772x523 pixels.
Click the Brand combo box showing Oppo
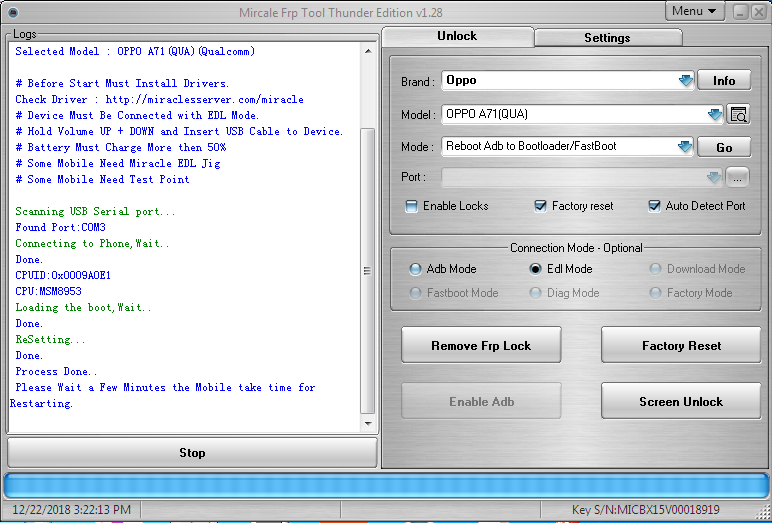point(567,80)
